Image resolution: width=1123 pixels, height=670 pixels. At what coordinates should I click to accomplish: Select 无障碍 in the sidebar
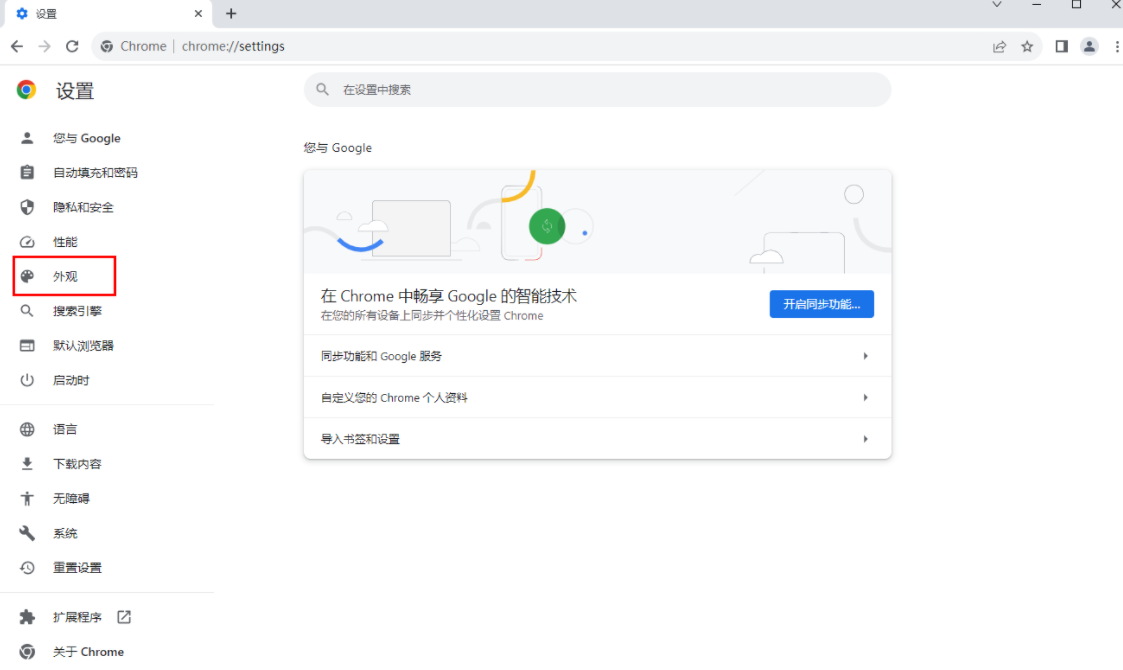pyautogui.click(x=71, y=499)
